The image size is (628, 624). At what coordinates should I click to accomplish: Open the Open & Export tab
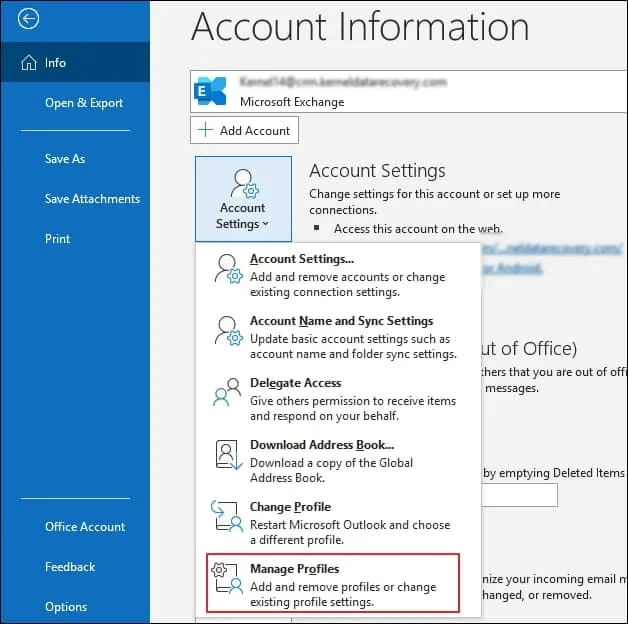coord(75,103)
